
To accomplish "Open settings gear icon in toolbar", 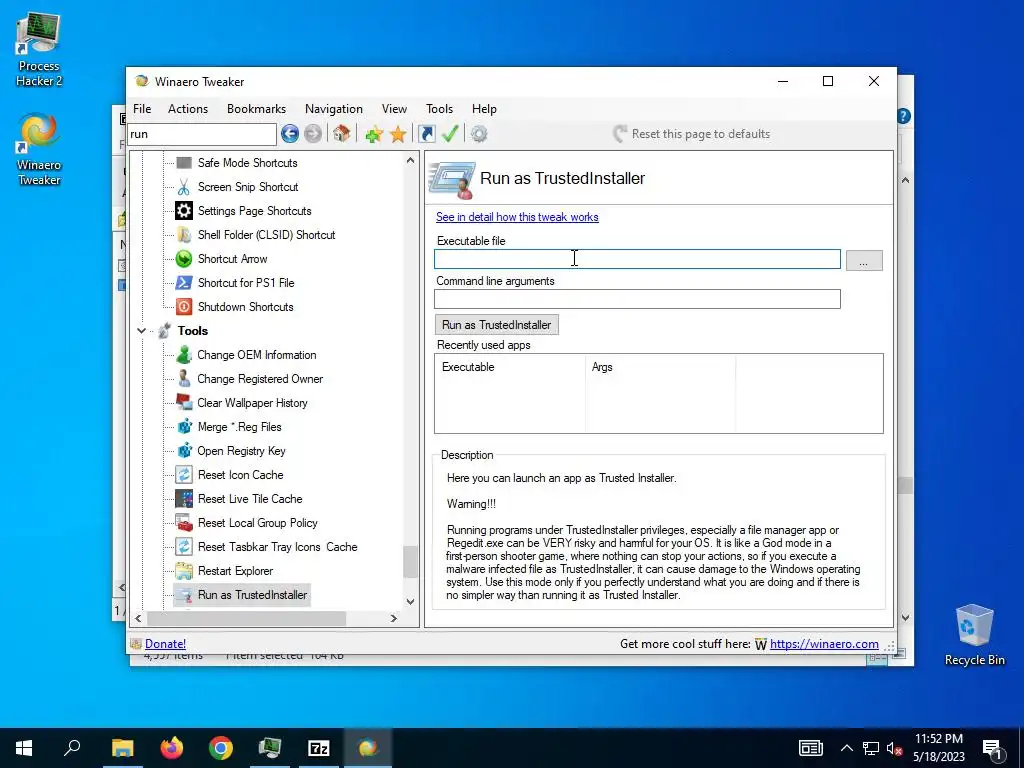I will click(479, 134).
